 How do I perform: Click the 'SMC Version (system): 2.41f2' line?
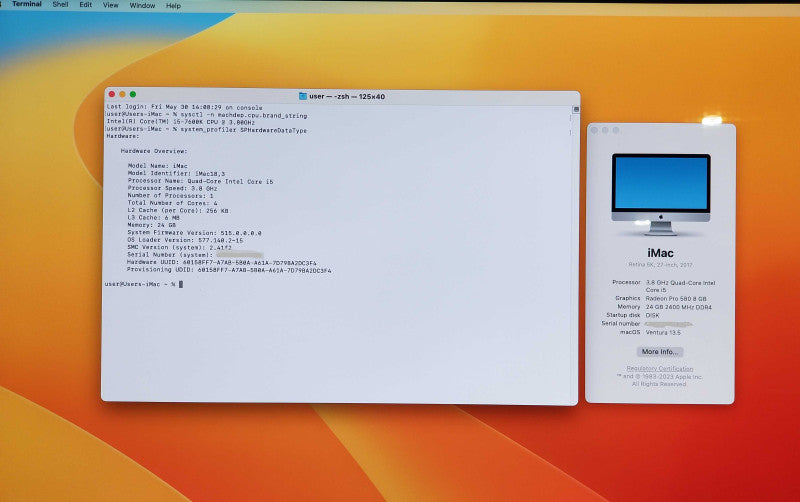pyautogui.click(x=180, y=247)
